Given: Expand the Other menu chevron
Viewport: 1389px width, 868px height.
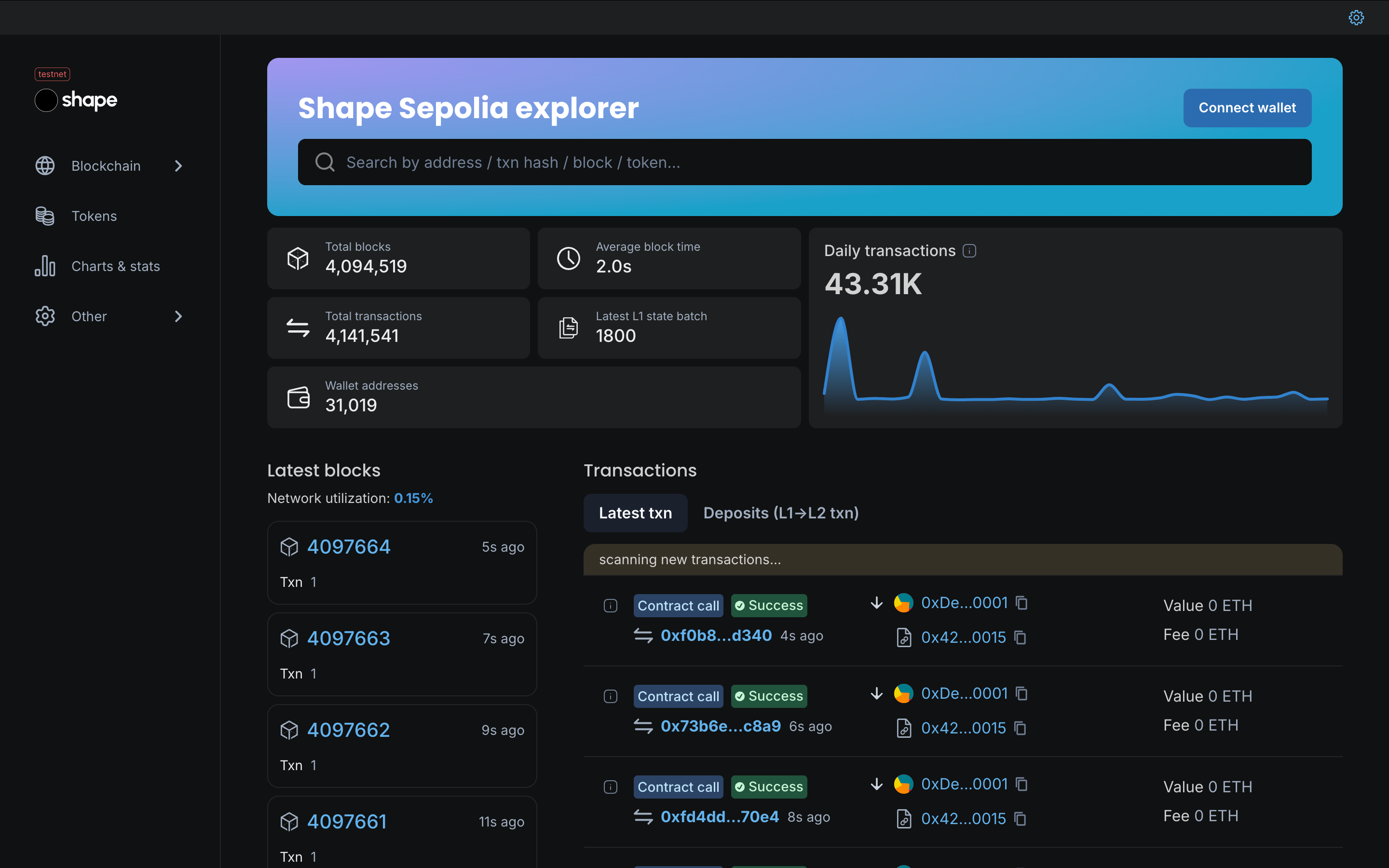Looking at the screenshot, I should (x=178, y=316).
